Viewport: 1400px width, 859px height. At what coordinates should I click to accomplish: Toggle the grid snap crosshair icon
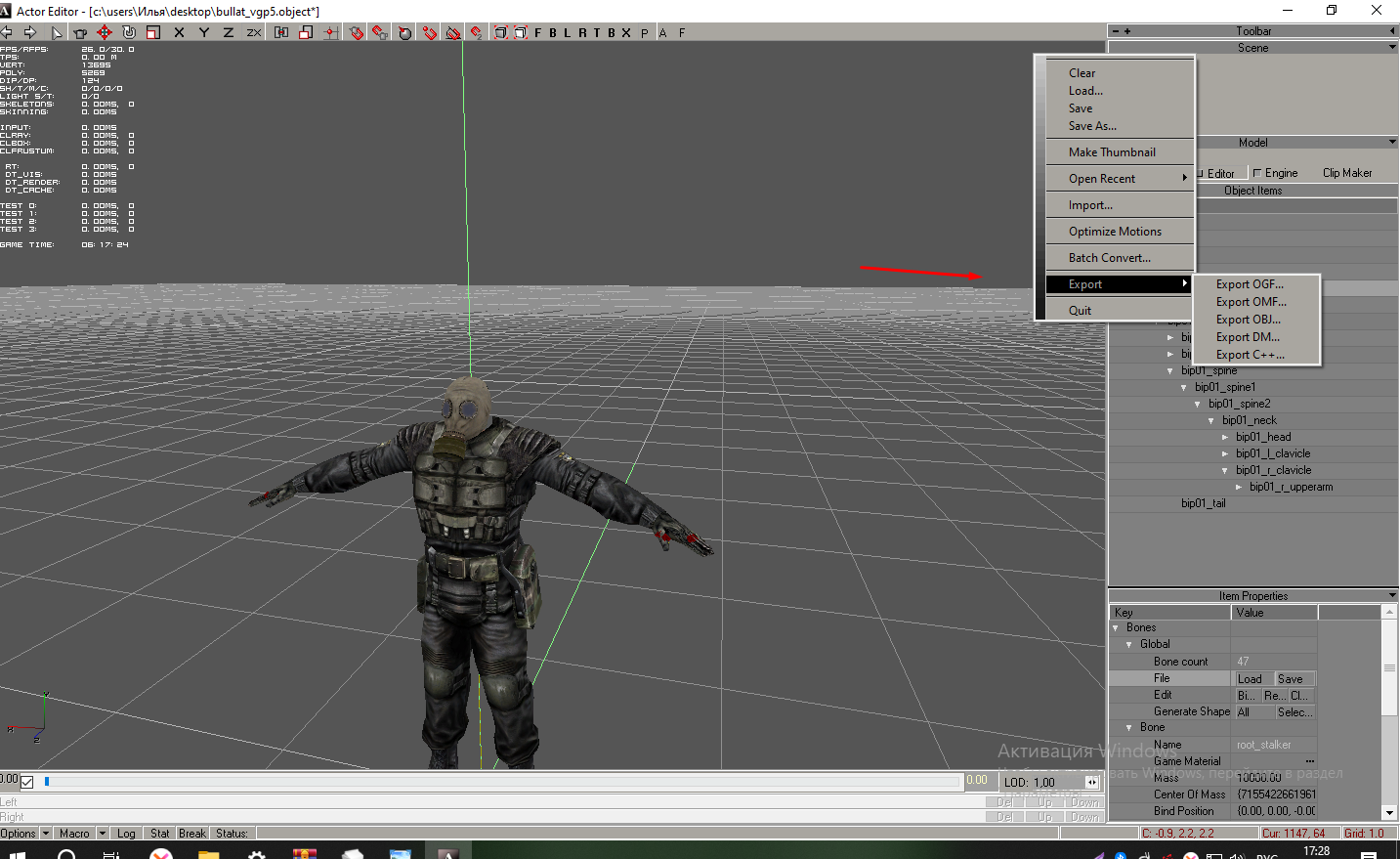(331, 32)
